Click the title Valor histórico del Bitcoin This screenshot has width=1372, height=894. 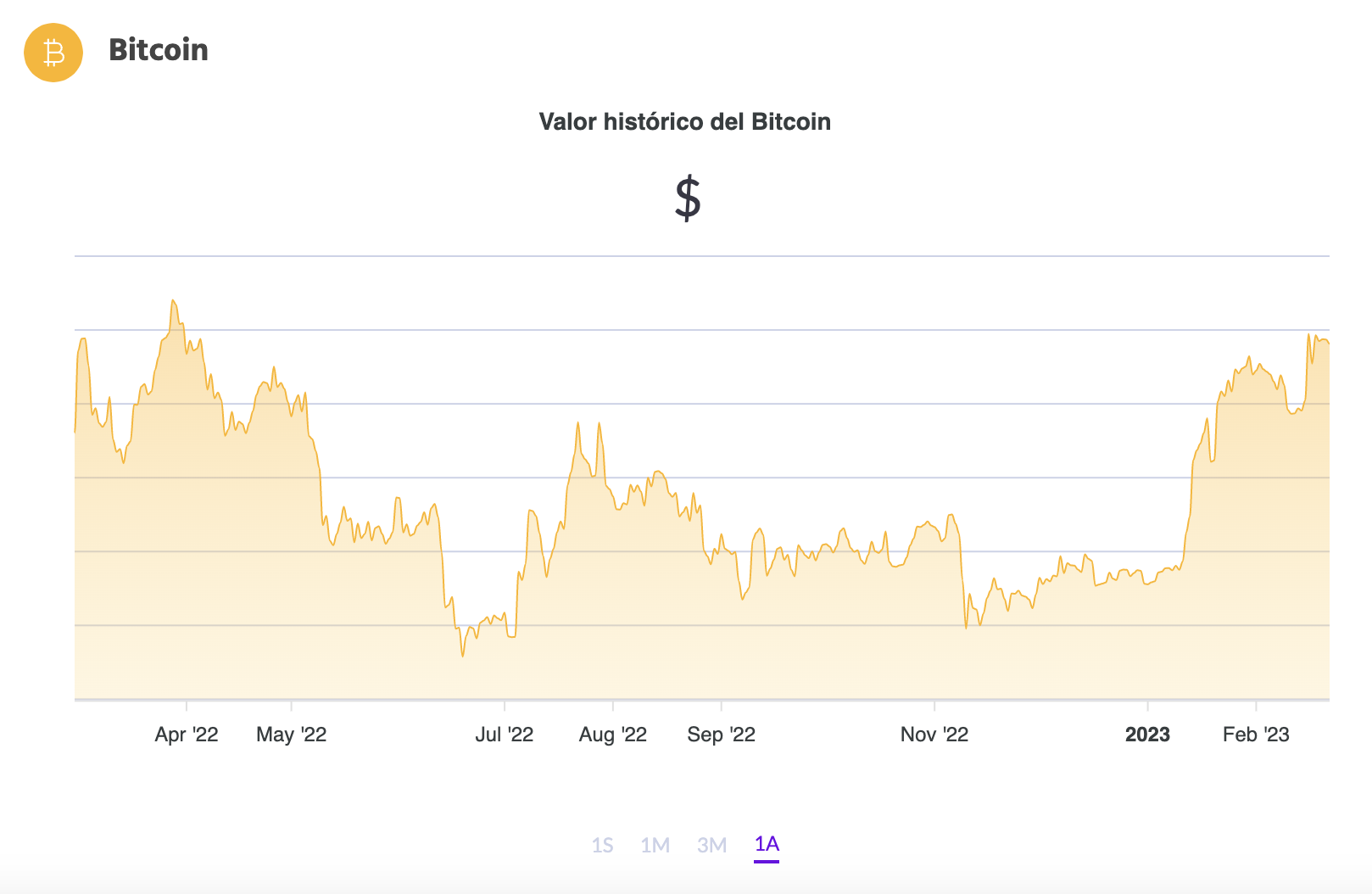(x=685, y=121)
